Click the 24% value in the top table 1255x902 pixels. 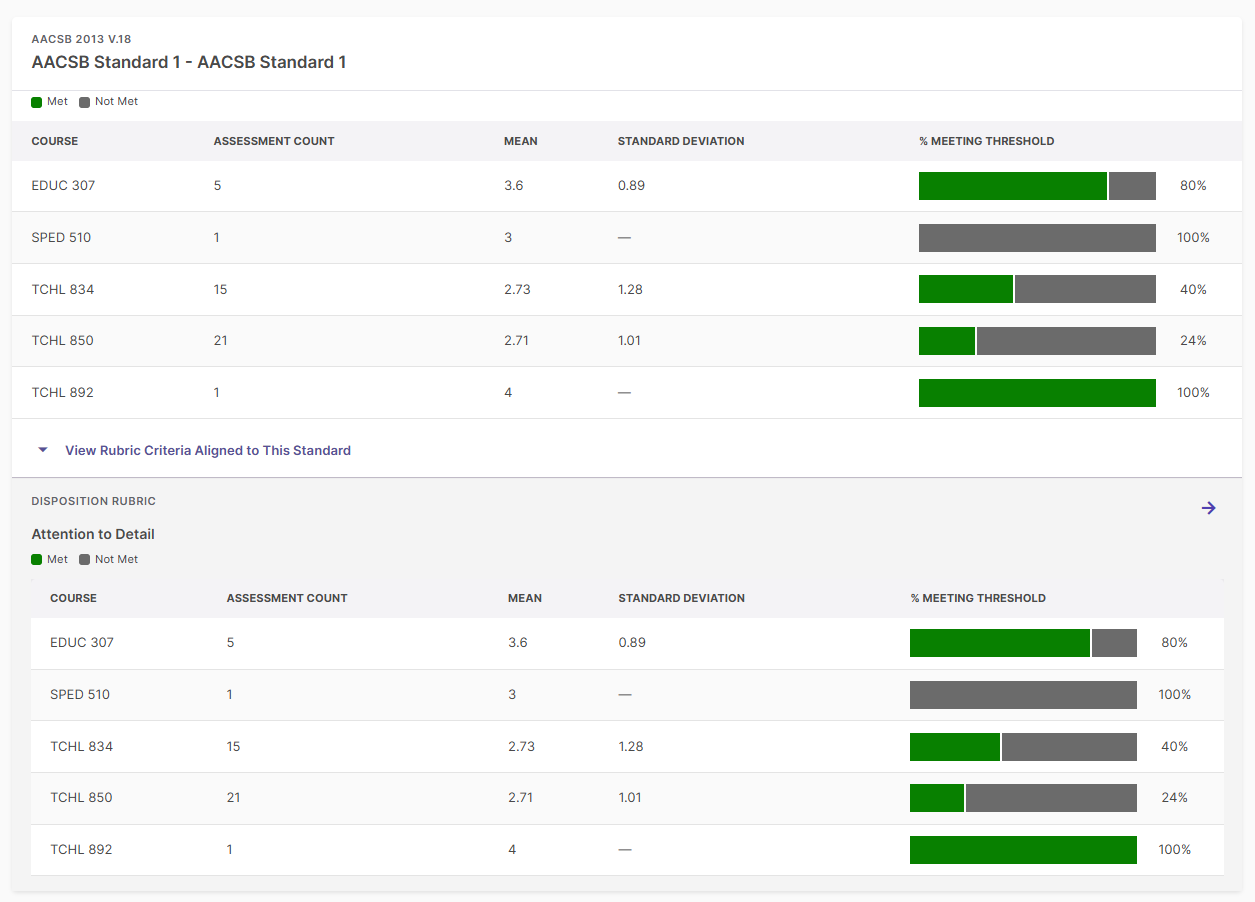(x=1193, y=341)
